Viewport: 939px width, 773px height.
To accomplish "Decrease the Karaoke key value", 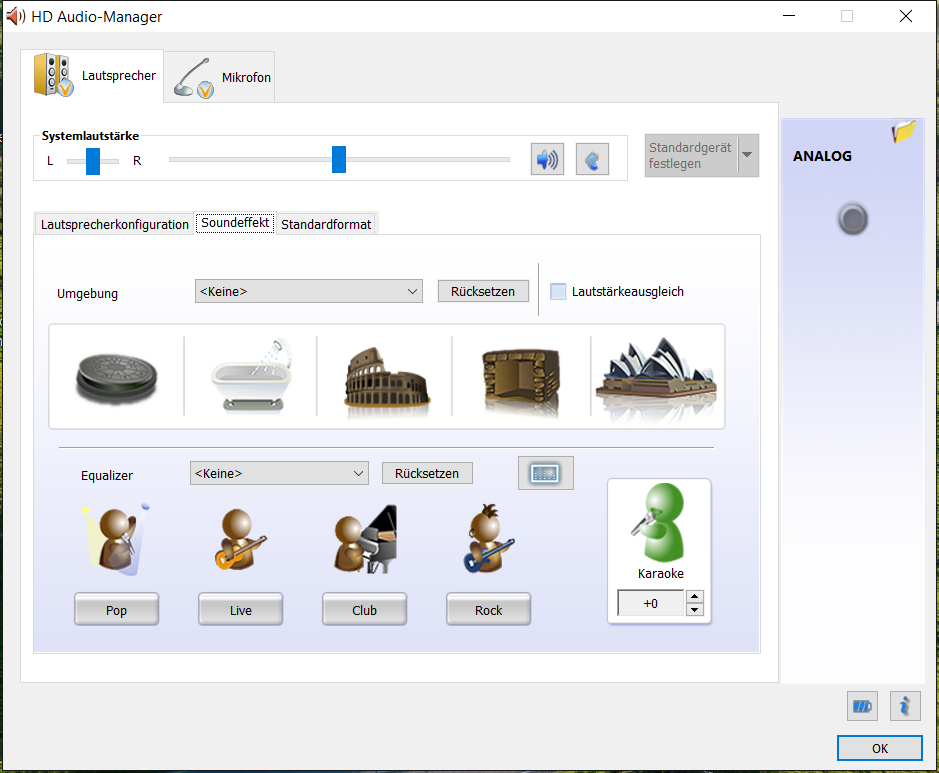I will click(694, 610).
